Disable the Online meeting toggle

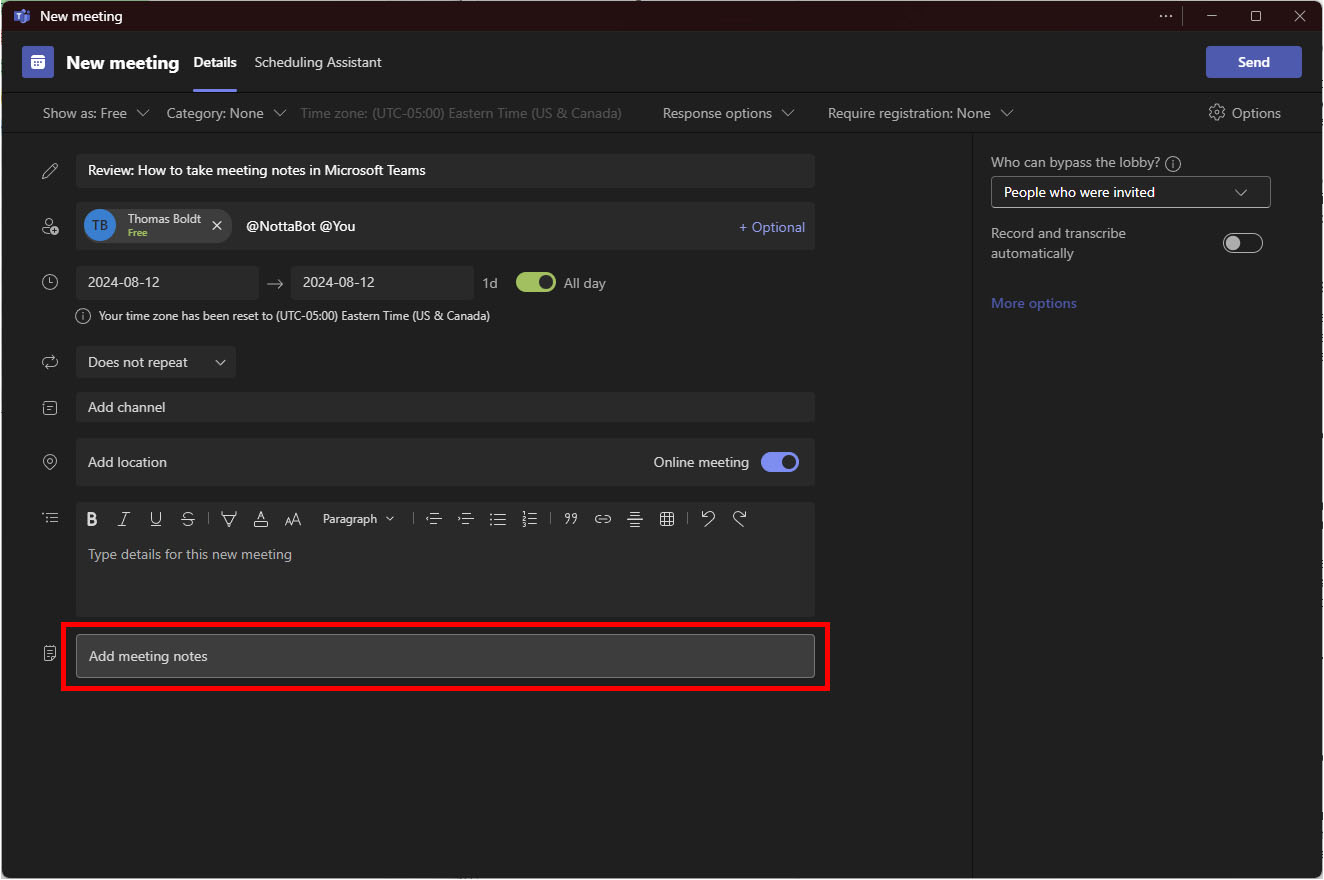(x=780, y=462)
